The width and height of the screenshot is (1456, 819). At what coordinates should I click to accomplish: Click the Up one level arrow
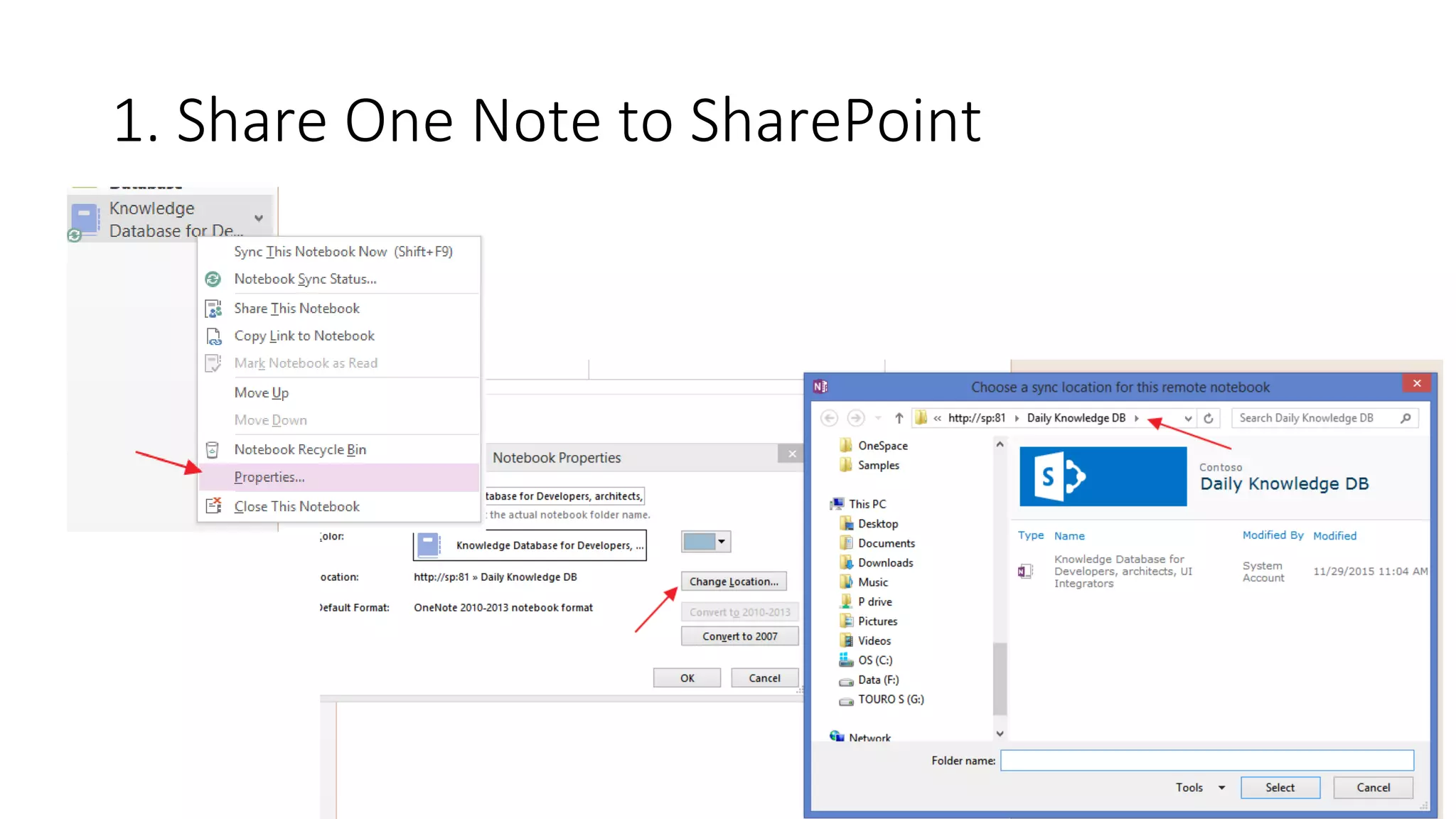[899, 419]
